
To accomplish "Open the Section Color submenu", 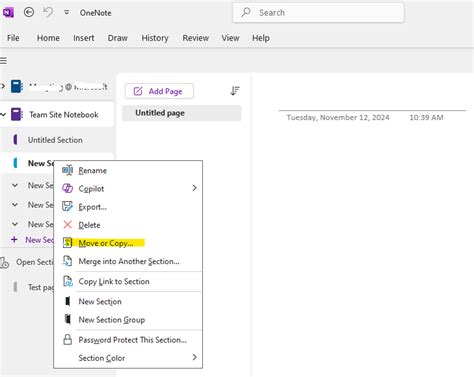I will click(128, 358).
